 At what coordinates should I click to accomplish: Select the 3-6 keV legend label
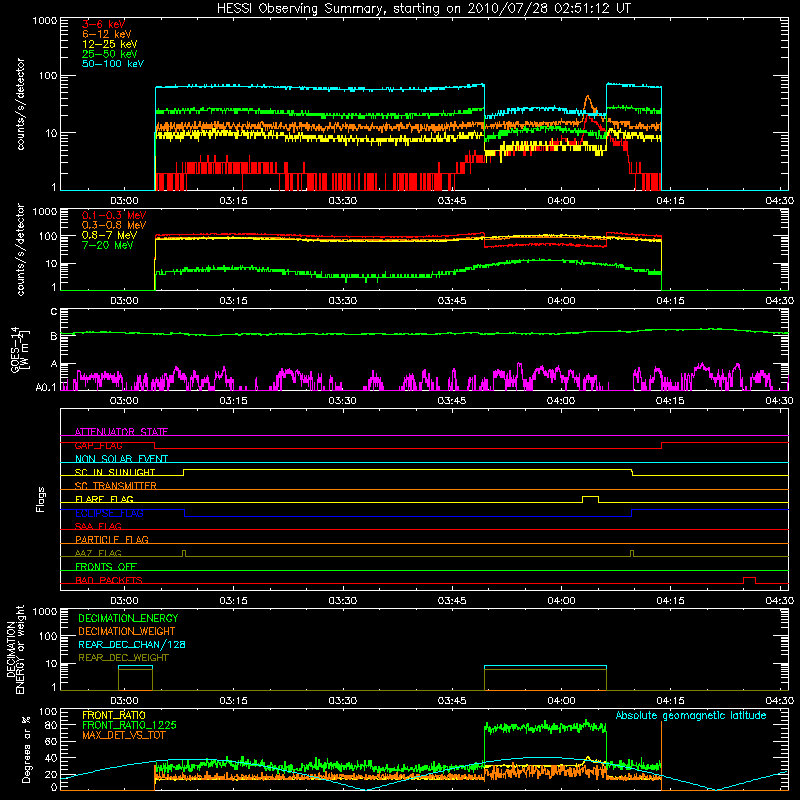coord(104,24)
